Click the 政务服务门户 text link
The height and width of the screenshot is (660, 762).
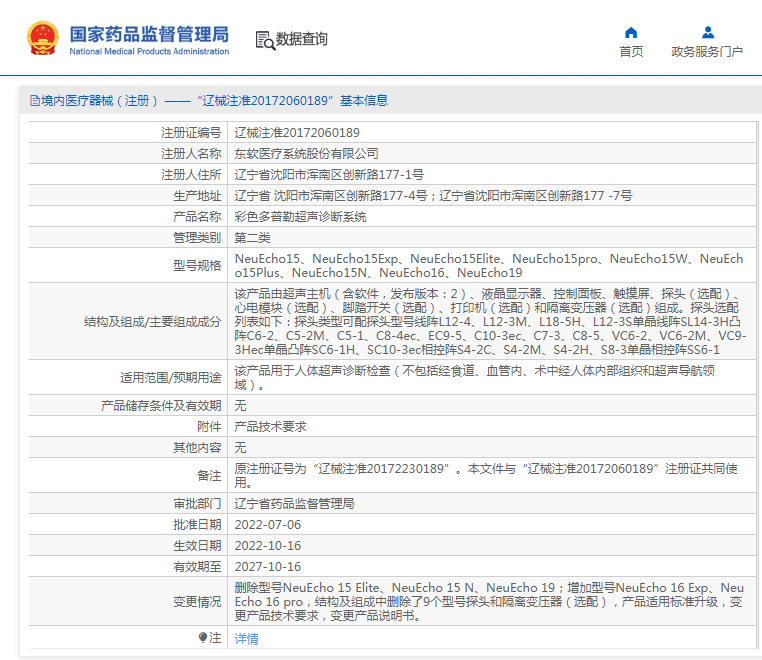(707, 52)
